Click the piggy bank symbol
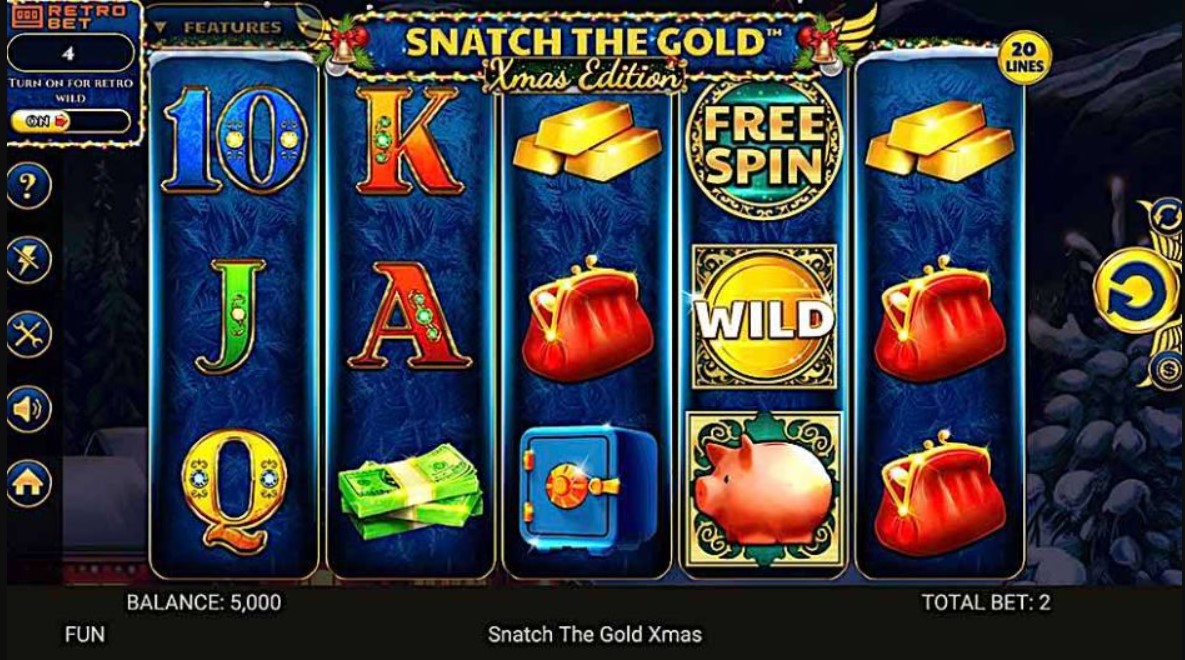This screenshot has height=660, width=1185. coord(763,488)
